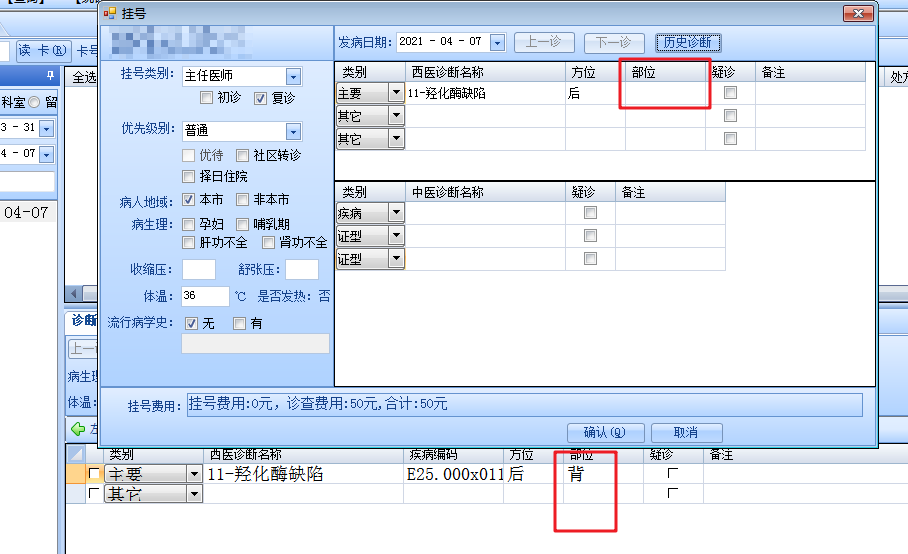Open the 3 - 31 date dropdown in left panel
Image resolution: width=908 pixels, height=554 pixels.
click(47, 128)
